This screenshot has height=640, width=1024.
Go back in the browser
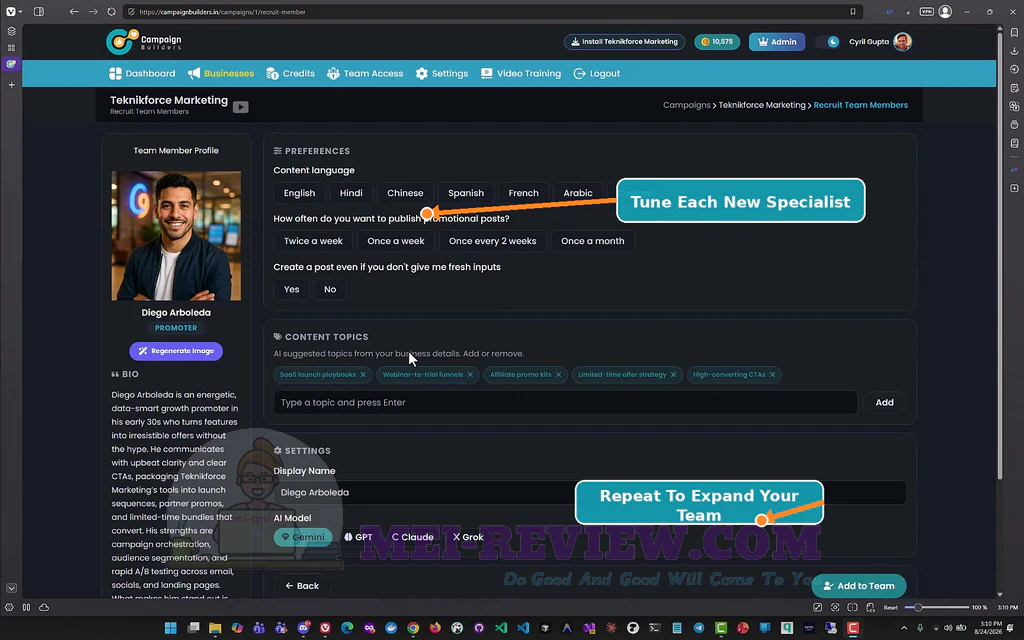pos(74,12)
